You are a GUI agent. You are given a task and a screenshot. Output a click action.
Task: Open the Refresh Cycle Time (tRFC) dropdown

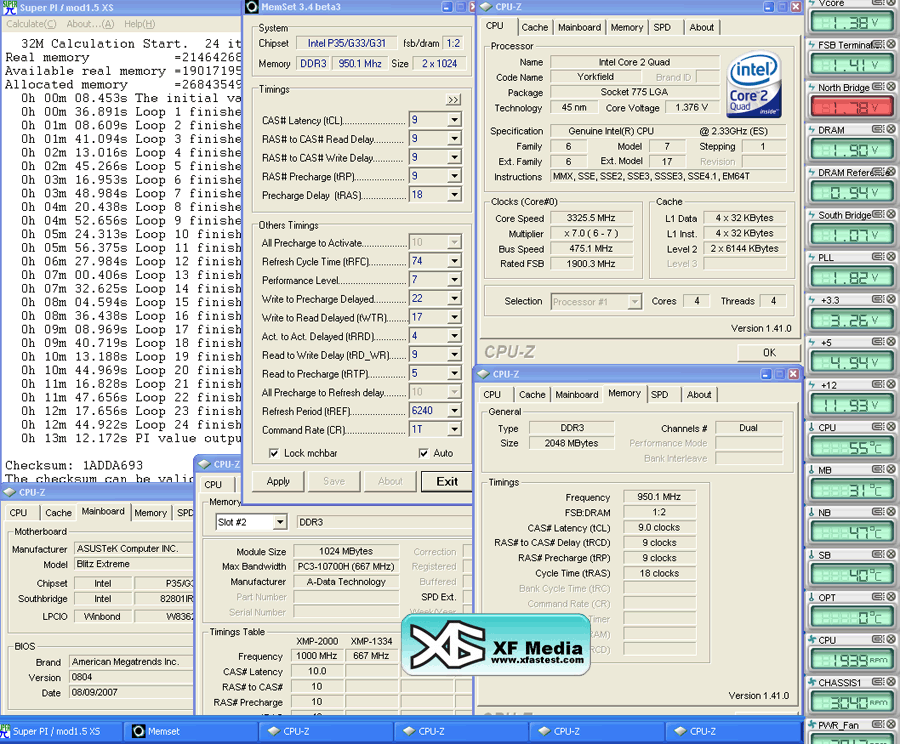454,261
